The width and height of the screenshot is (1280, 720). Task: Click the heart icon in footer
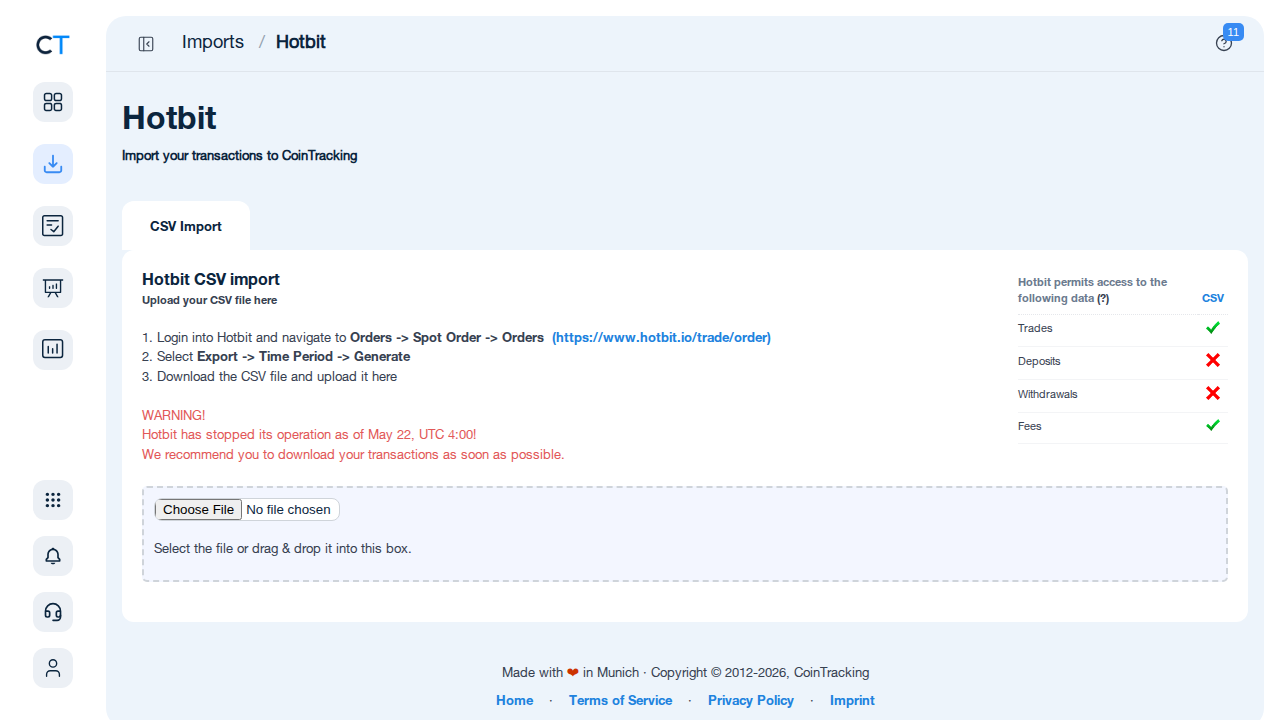click(573, 673)
